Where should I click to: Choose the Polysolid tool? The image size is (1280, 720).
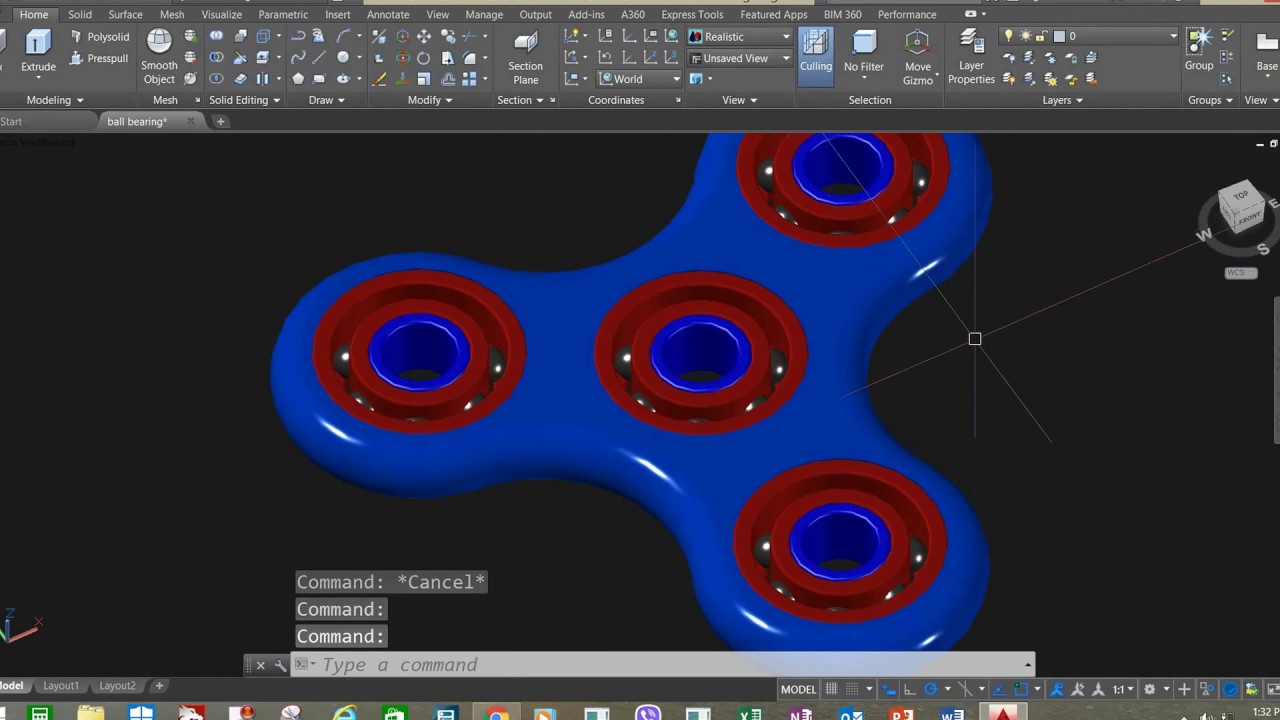(100, 37)
